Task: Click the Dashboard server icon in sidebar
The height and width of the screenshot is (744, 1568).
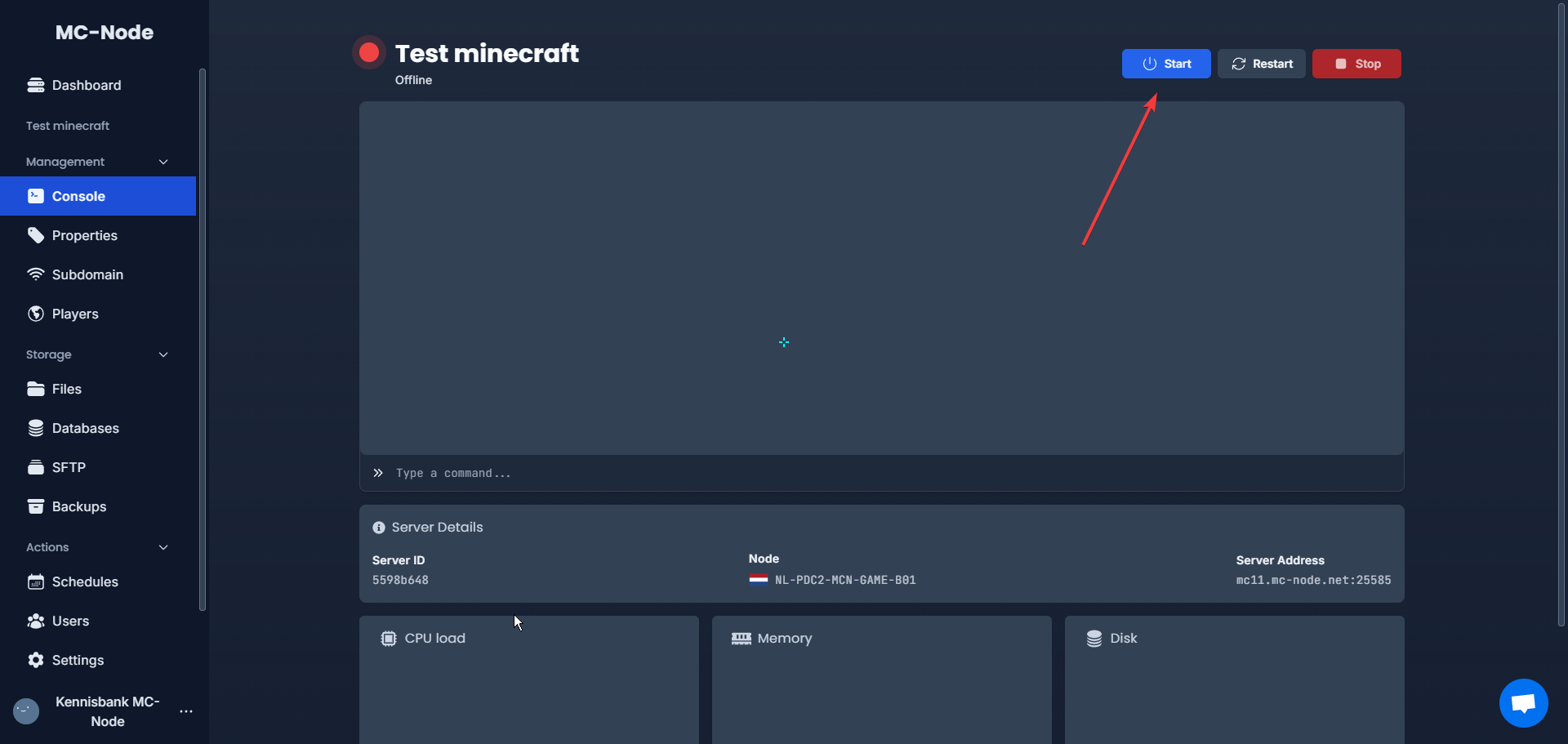Action: pyautogui.click(x=36, y=85)
